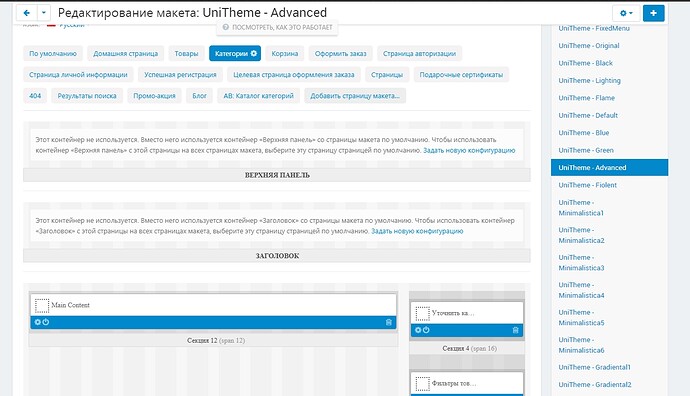The height and width of the screenshot is (396, 690).
Task: Select the active UniTheme - Advanced layout
Action: point(609,168)
